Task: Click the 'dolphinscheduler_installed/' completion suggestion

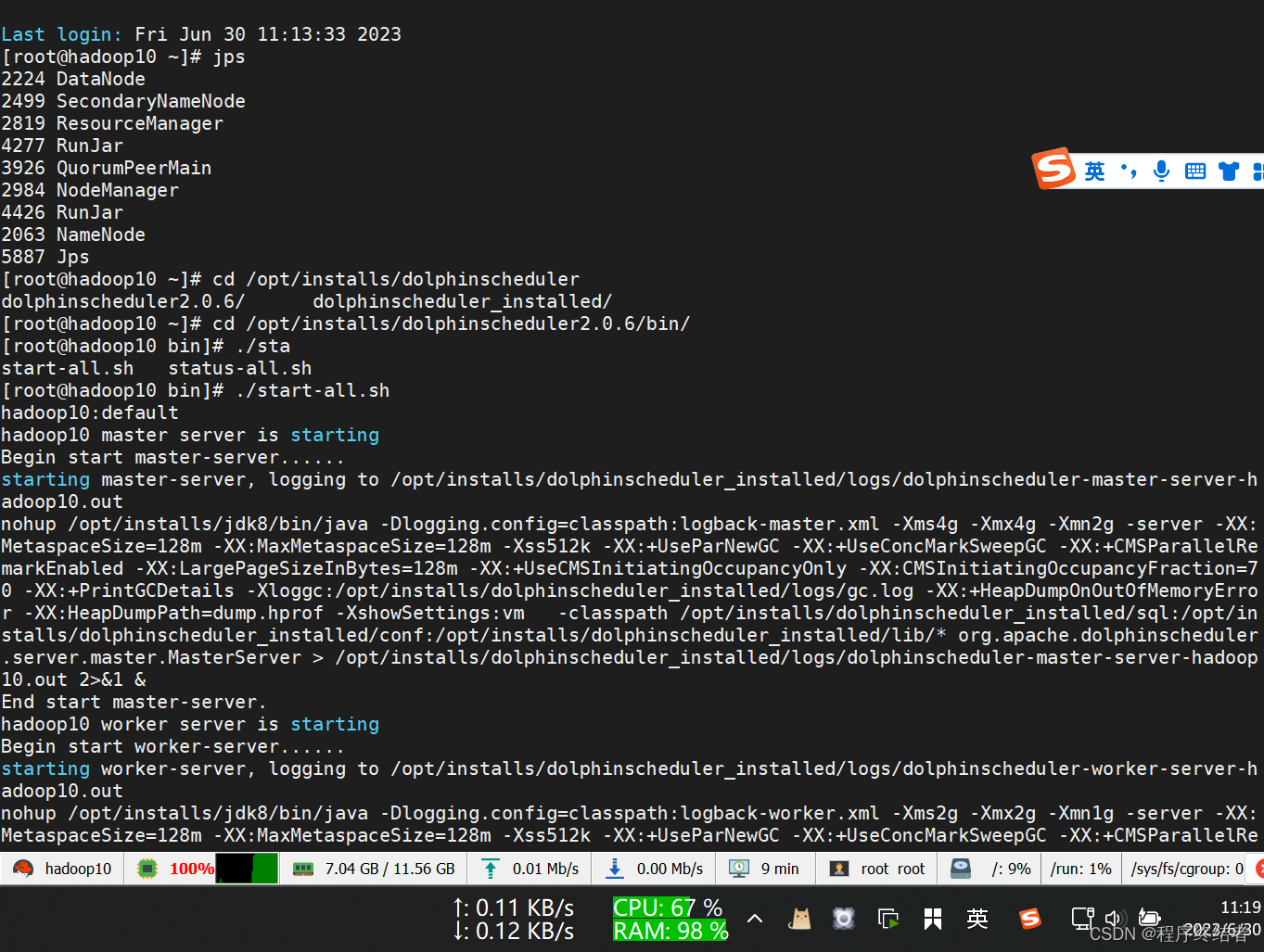Action: pyautogui.click(x=463, y=301)
